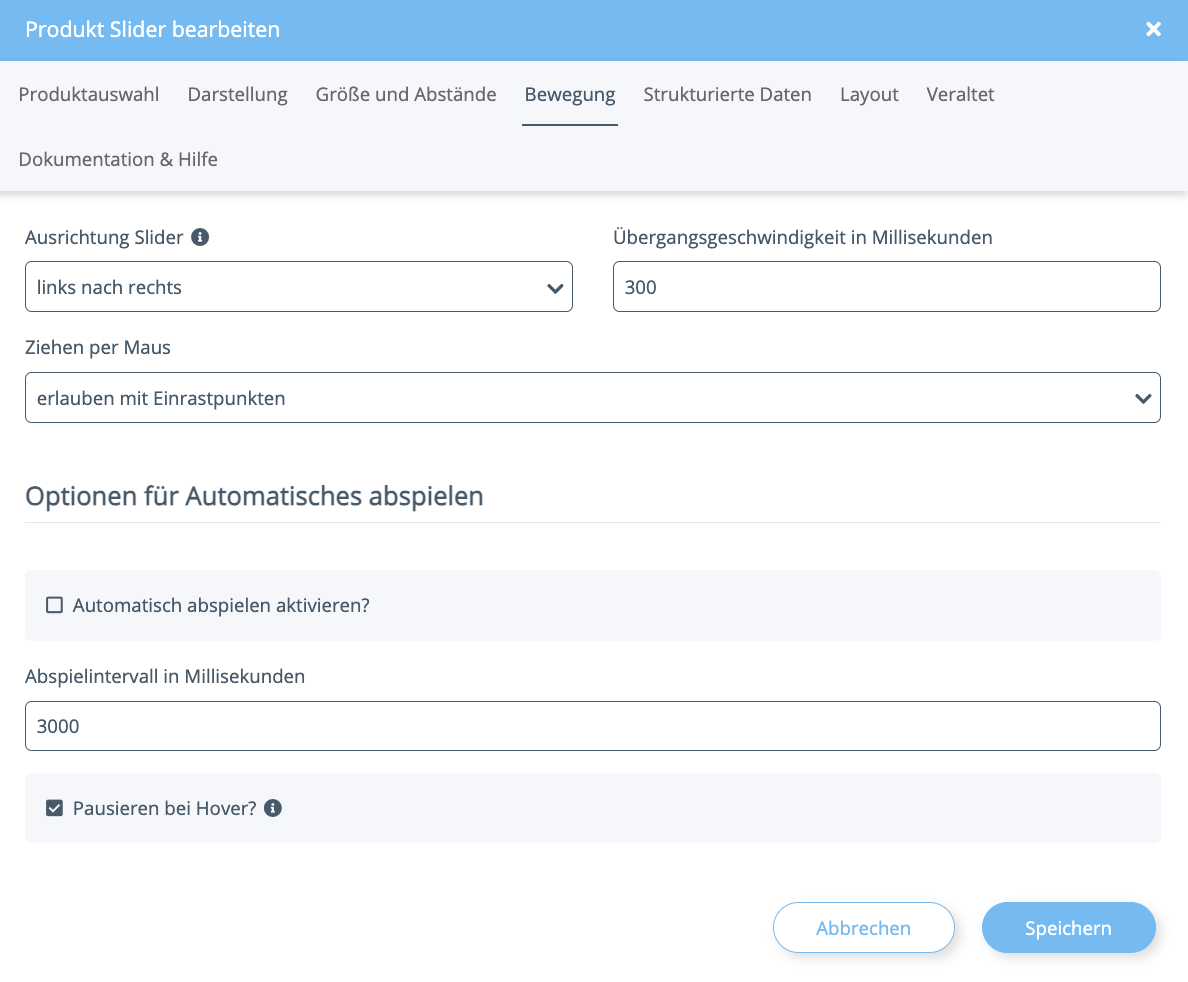Save changes with Speichern button
This screenshot has height=982, width=1188.
click(x=1068, y=927)
